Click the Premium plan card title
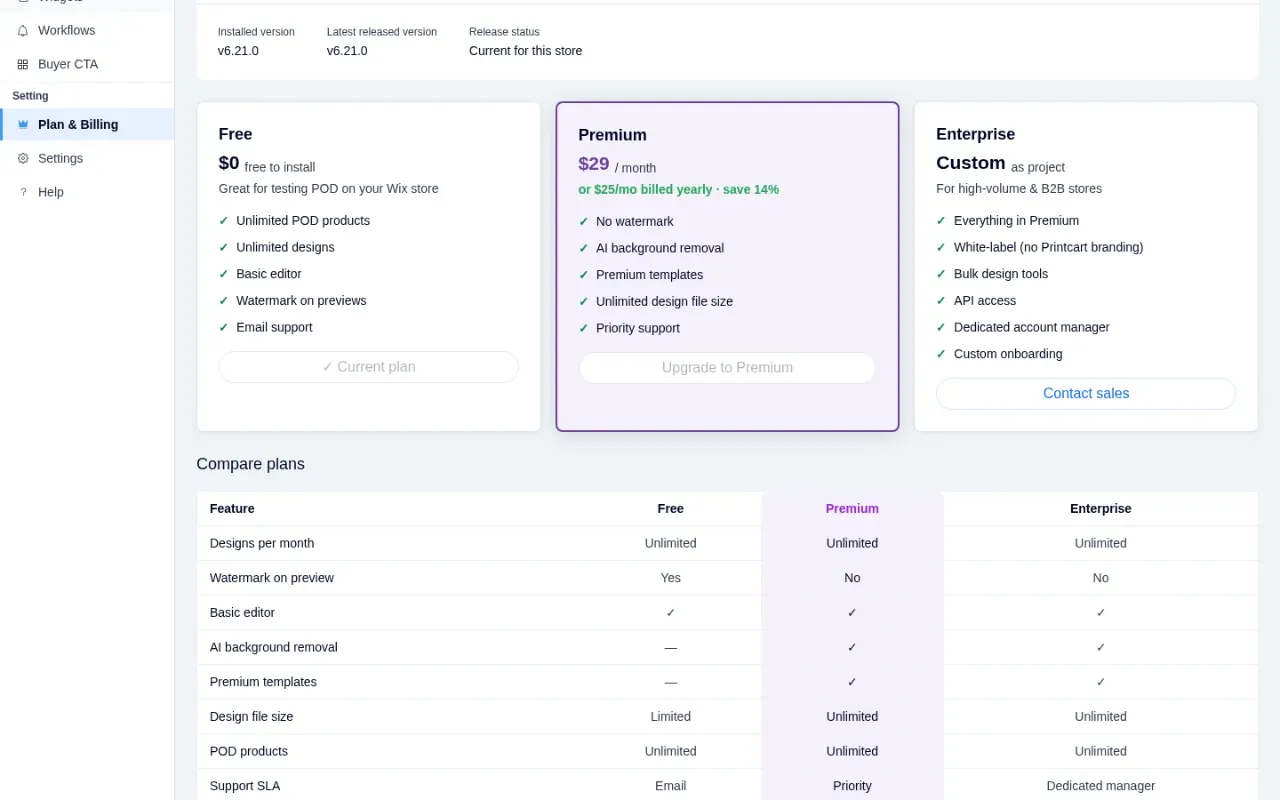Viewport: 1280px width, 800px height. (612, 135)
